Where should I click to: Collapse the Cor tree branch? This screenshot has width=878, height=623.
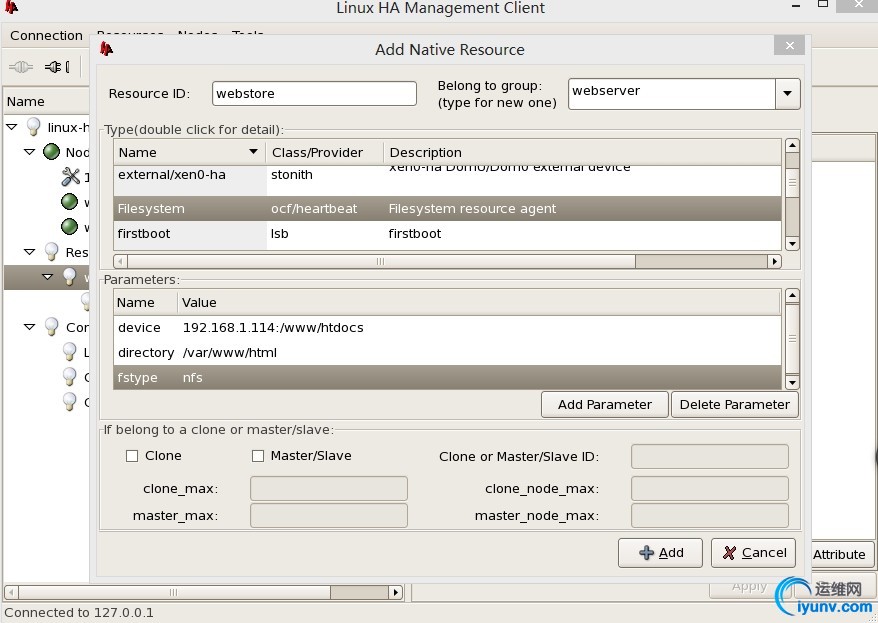tap(30, 326)
